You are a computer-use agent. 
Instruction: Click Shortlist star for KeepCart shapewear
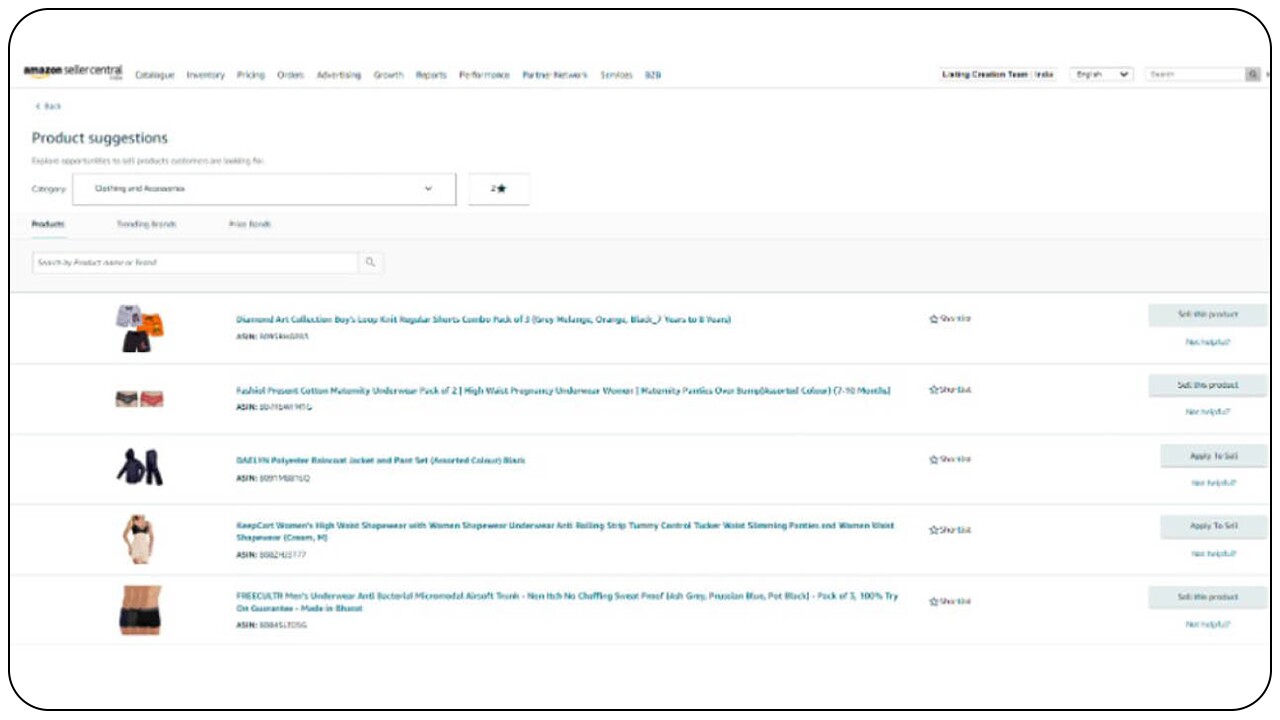coord(950,530)
